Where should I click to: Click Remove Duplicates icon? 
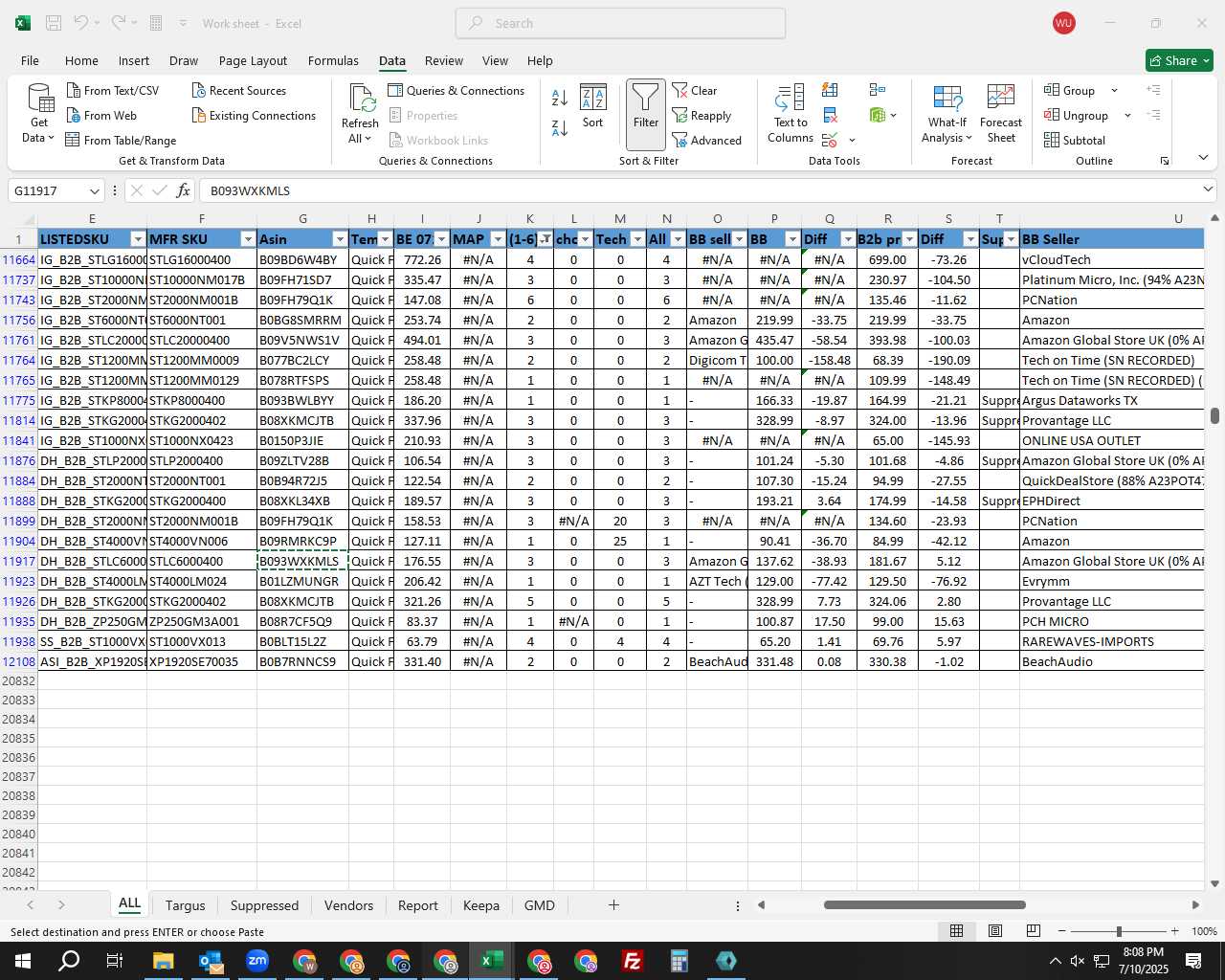[x=830, y=115]
